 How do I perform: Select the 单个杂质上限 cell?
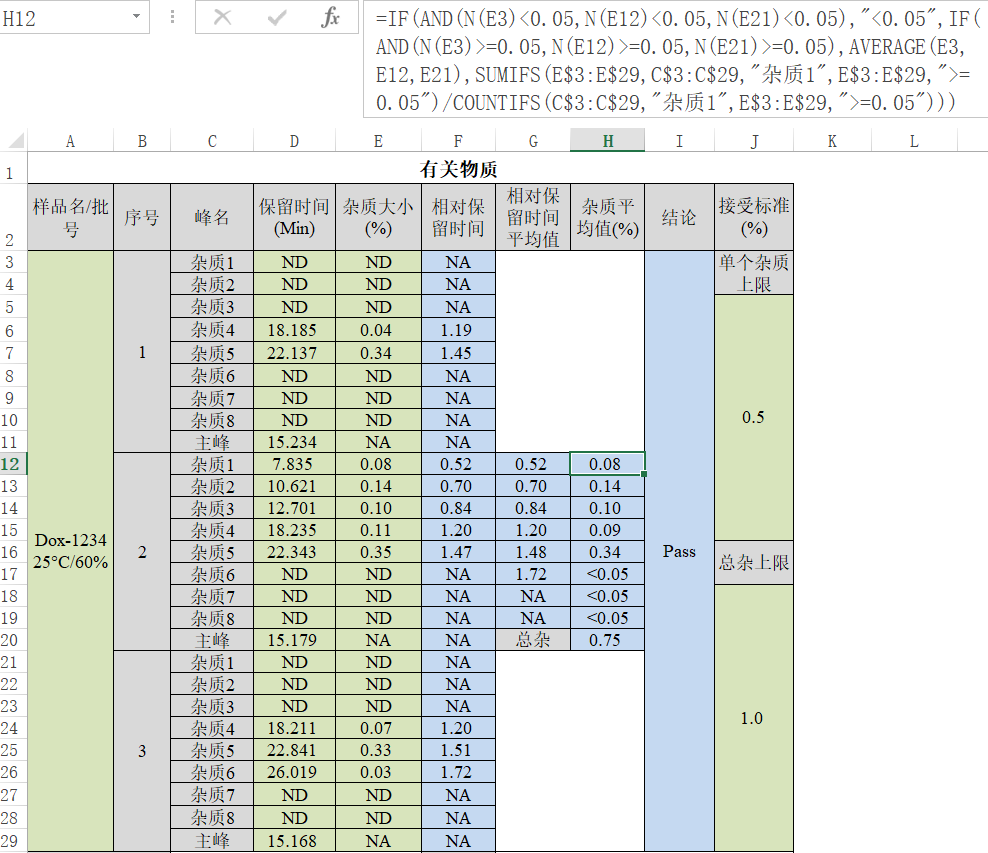(x=754, y=273)
